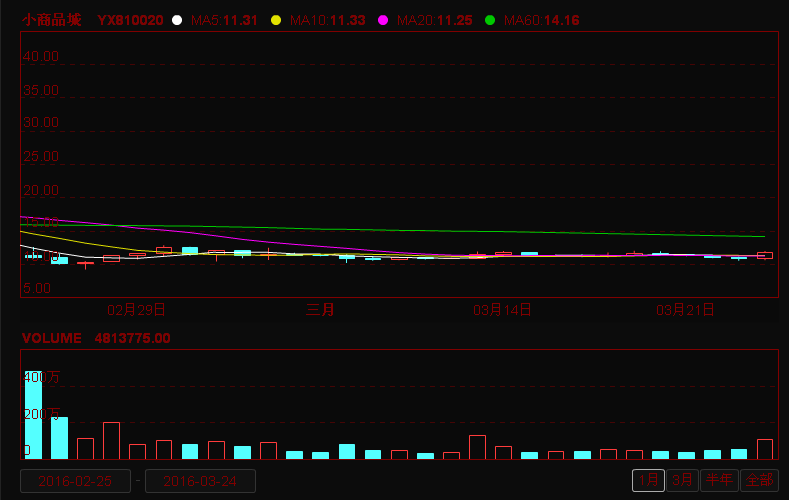789x500 pixels.
Task: Select the 1月 time range button
Action: pos(648,481)
